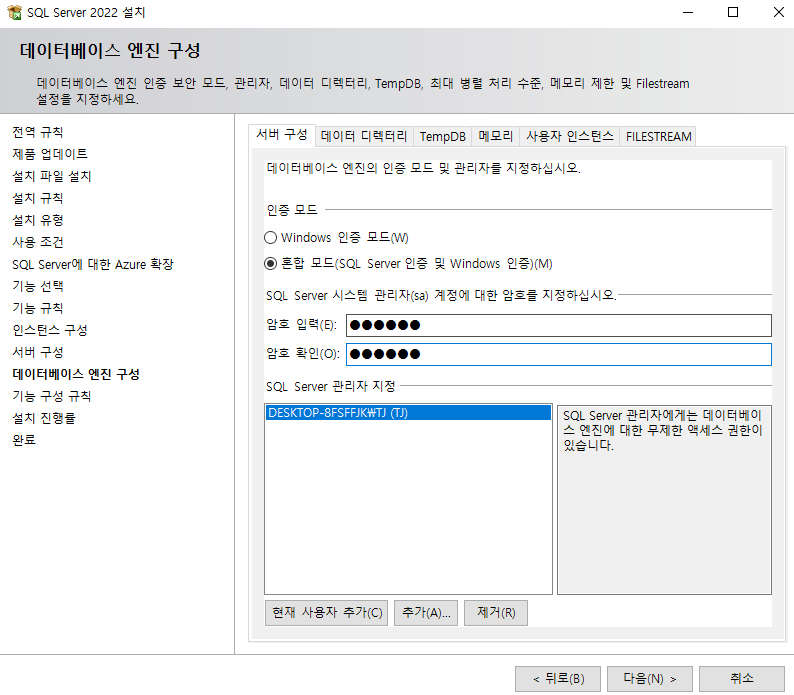
Task: Click 데이터베이스 엔진 구성 bold step
Action: [x=76, y=374]
